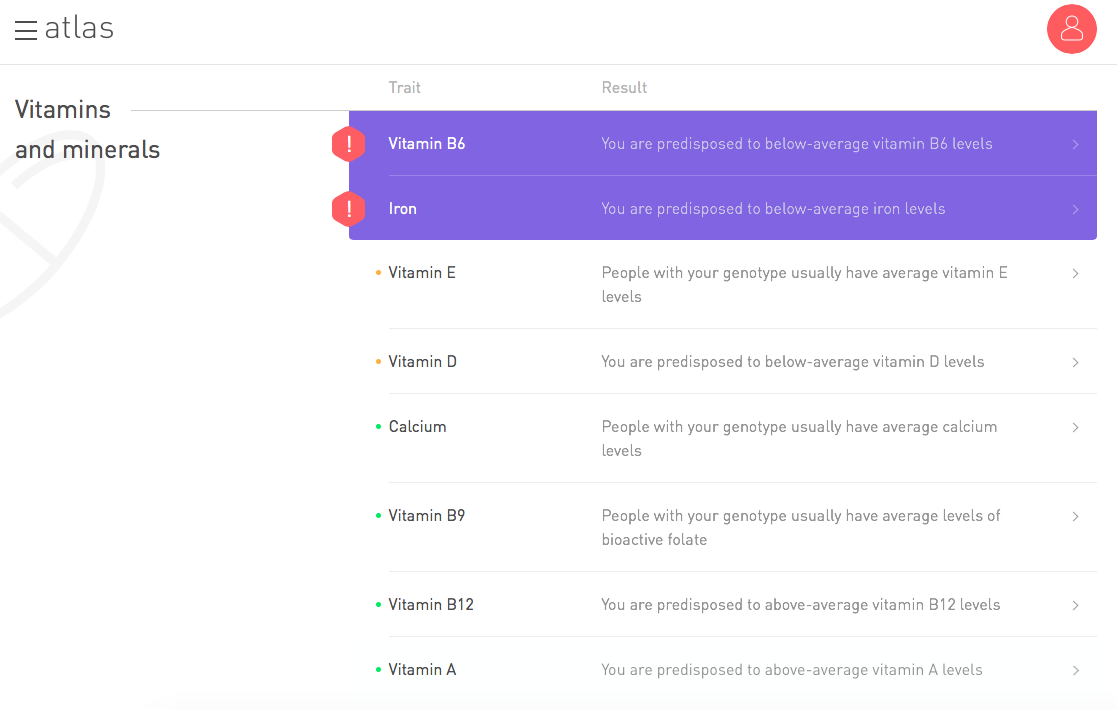This screenshot has width=1117, height=709.
Task: Open the hamburger menu
Action: 26,30
